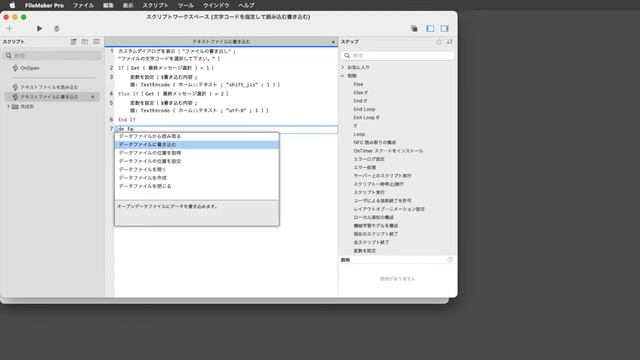Open the ヘルプ menu
Screen dimensions: 640x360
[247, 5]
